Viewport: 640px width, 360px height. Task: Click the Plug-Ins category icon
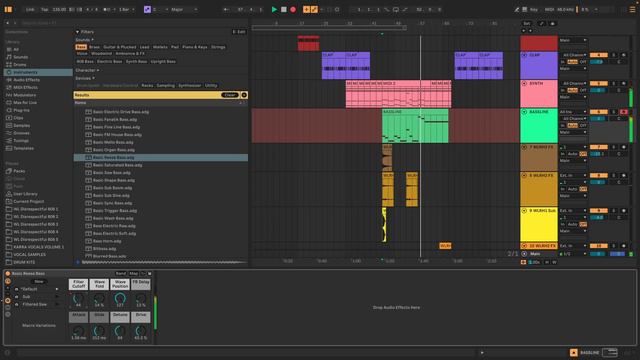(9, 110)
